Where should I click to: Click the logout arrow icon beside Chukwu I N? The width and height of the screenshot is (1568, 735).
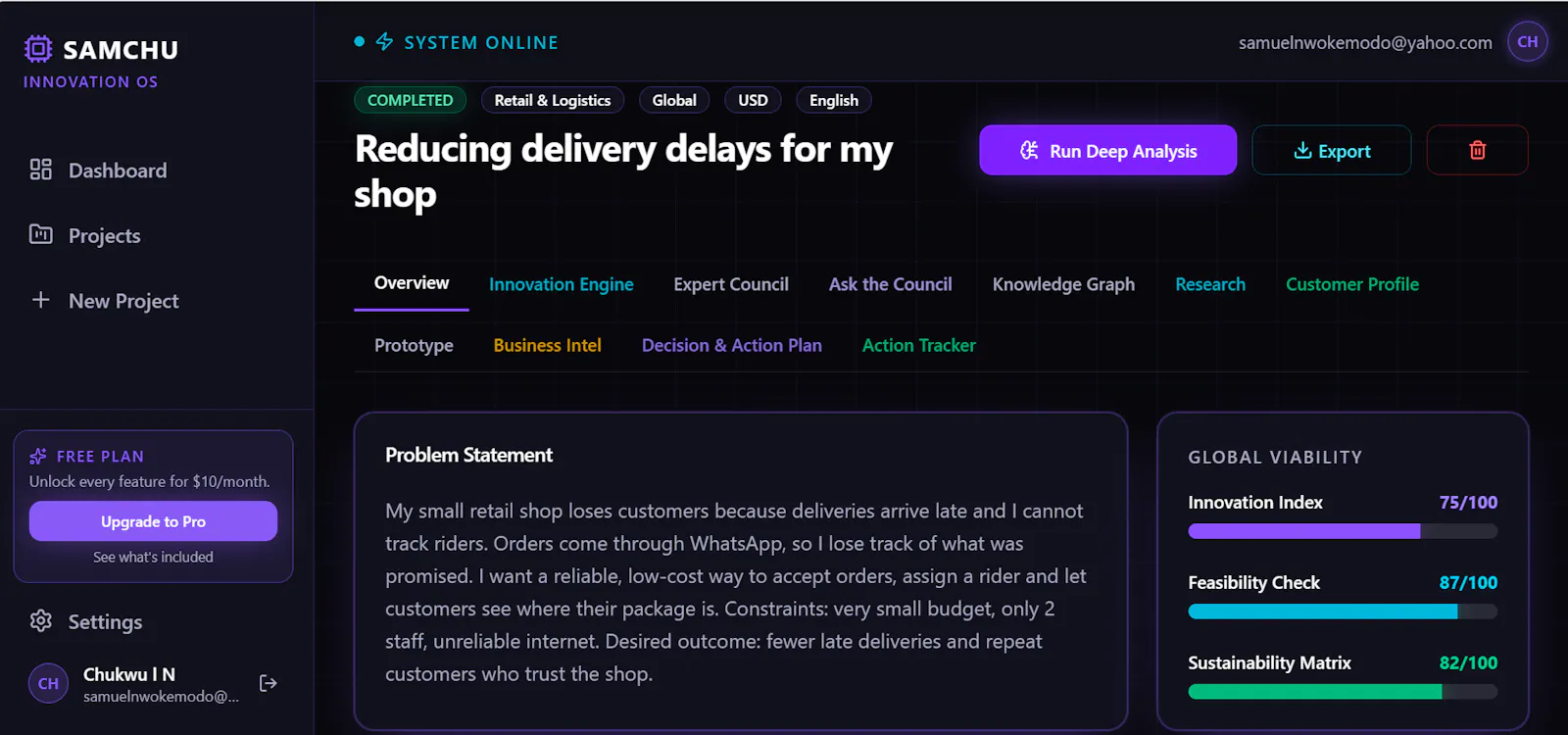(268, 683)
